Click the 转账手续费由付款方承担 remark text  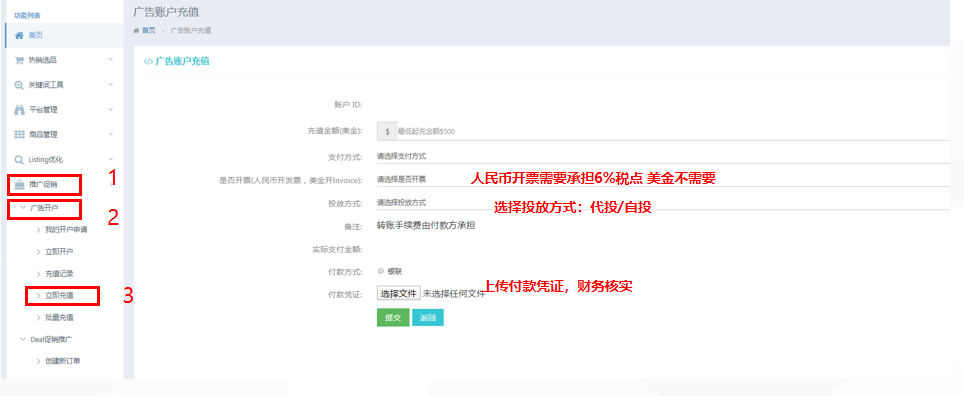(x=426, y=225)
